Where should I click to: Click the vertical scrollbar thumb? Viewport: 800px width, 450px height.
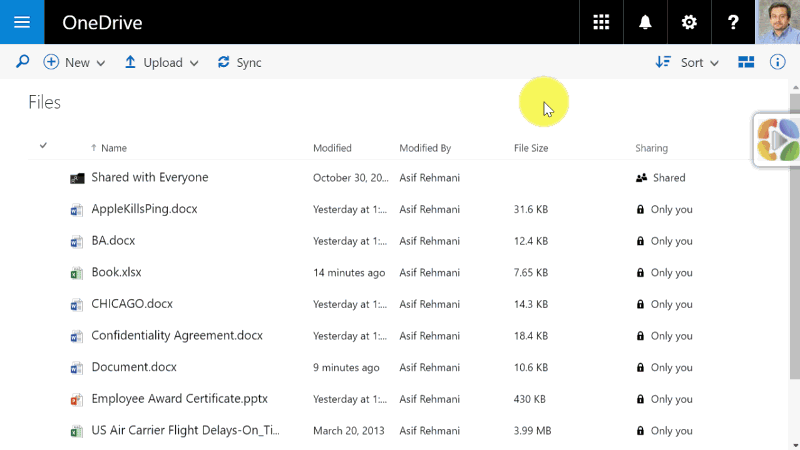795,236
